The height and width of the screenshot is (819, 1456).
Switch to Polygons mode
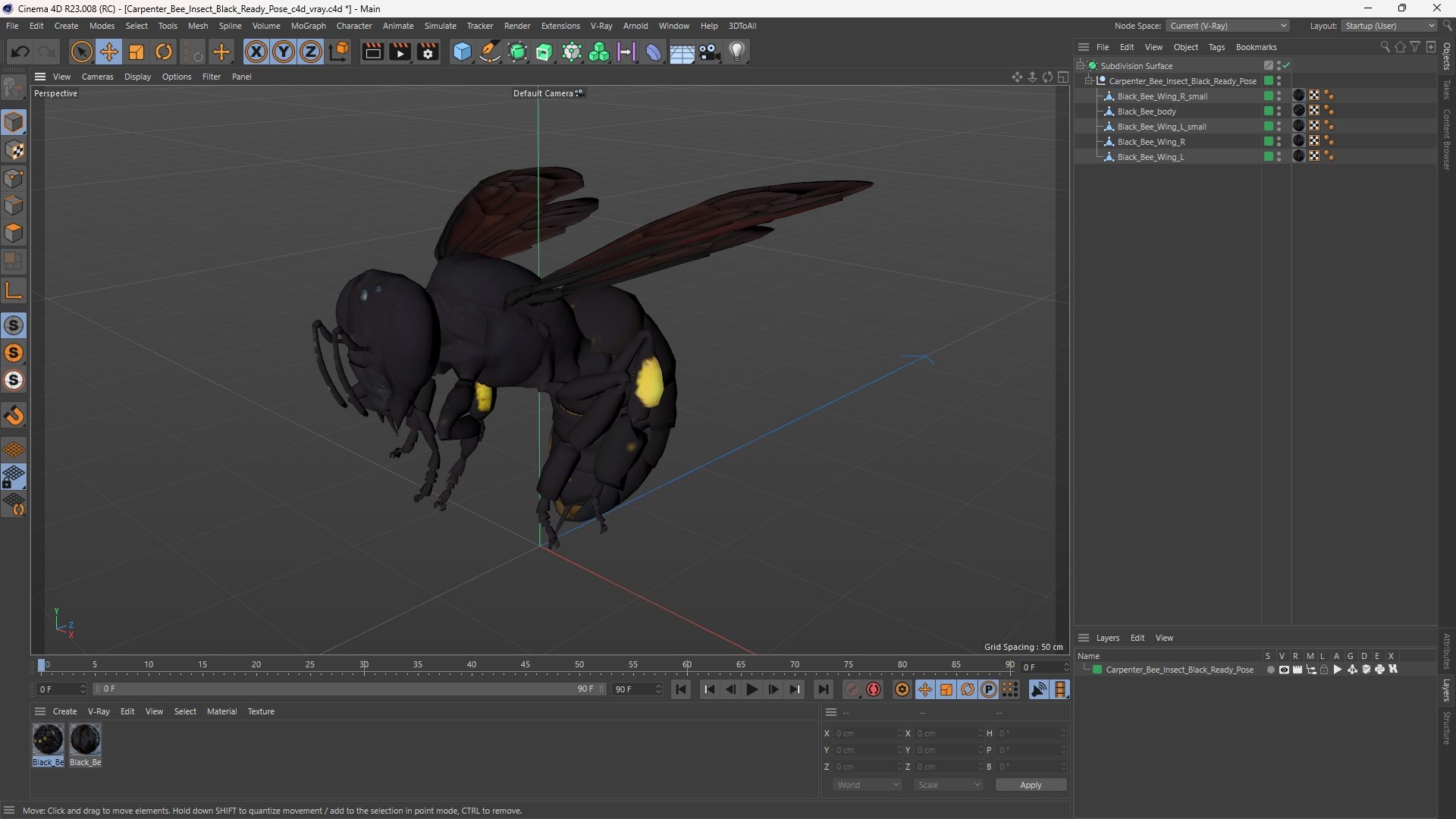[x=14, y=233]
